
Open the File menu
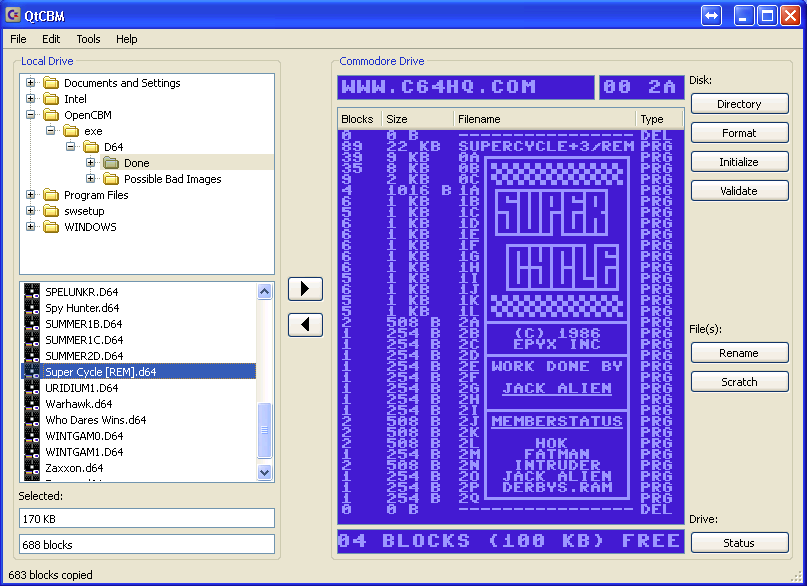tap(18, 39)
